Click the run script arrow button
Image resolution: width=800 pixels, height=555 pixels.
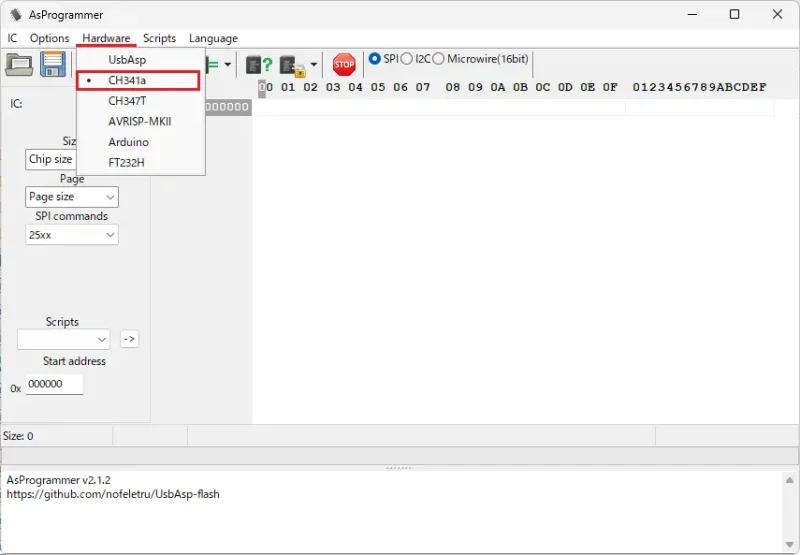[x=129, y=339]
